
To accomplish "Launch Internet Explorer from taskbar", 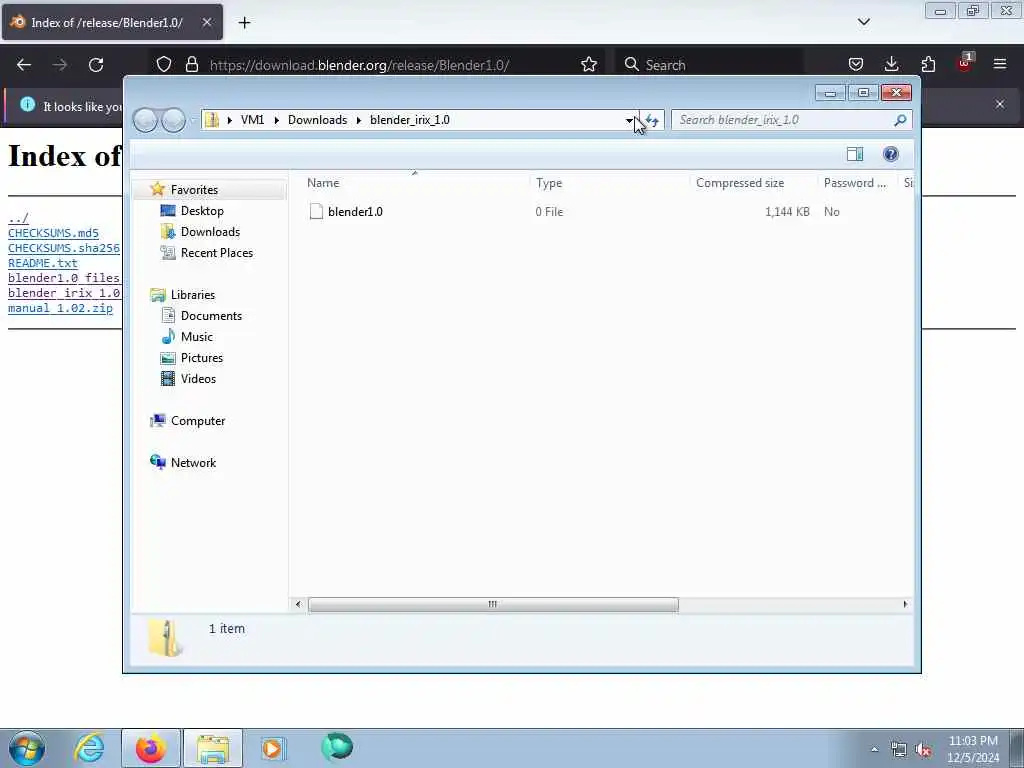I will point(89,748).
